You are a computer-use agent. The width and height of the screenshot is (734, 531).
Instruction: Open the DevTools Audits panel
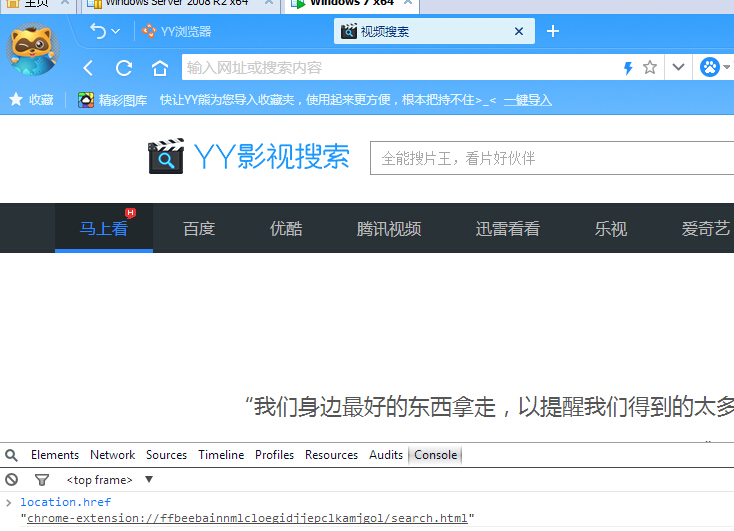point(386,455)
